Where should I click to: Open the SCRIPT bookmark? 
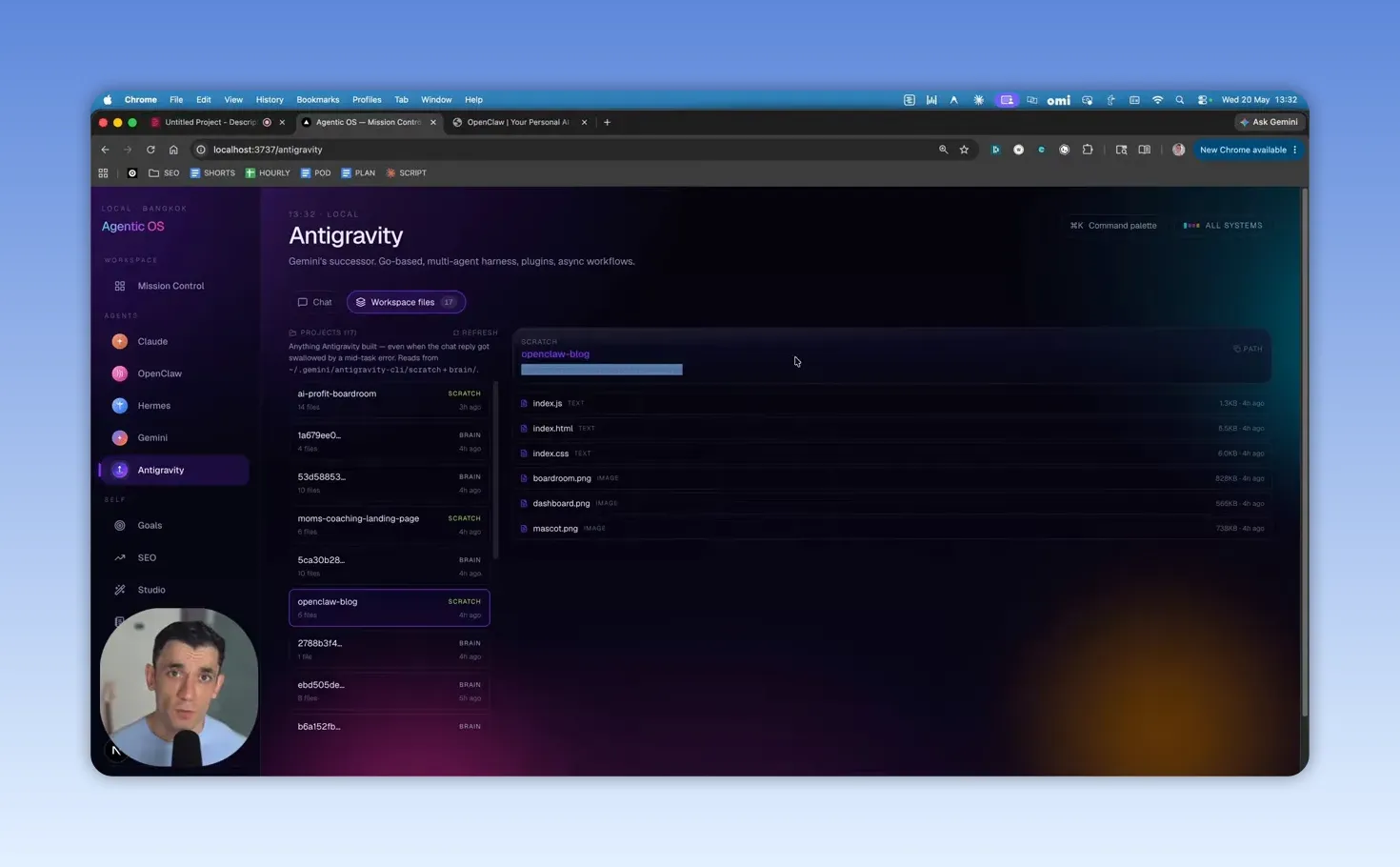click(x=406, y=173)
